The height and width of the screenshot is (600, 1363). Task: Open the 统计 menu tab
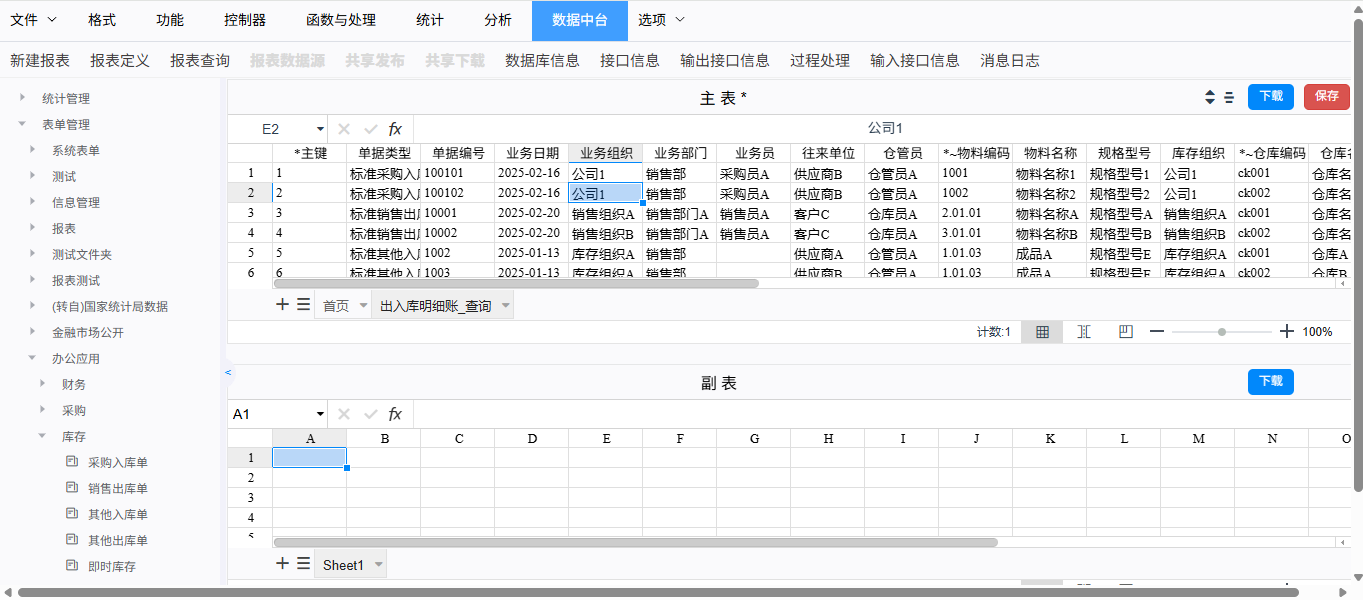tap(430, 20)
